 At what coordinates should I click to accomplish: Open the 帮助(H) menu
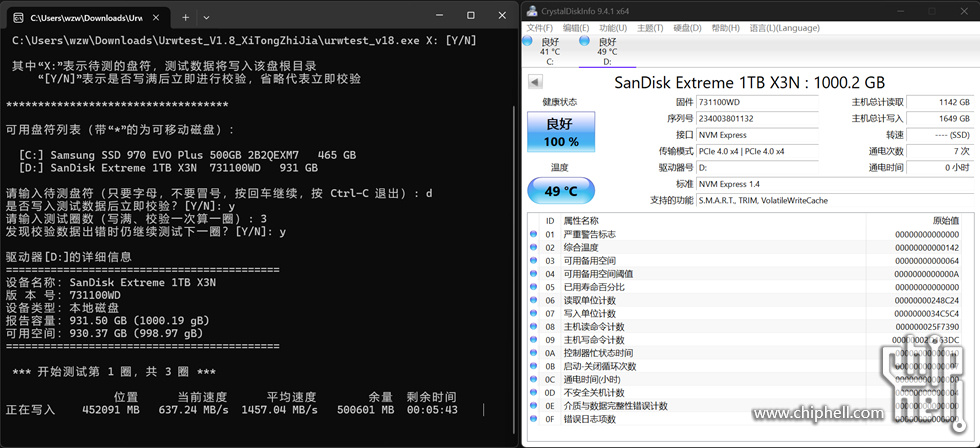726,28
